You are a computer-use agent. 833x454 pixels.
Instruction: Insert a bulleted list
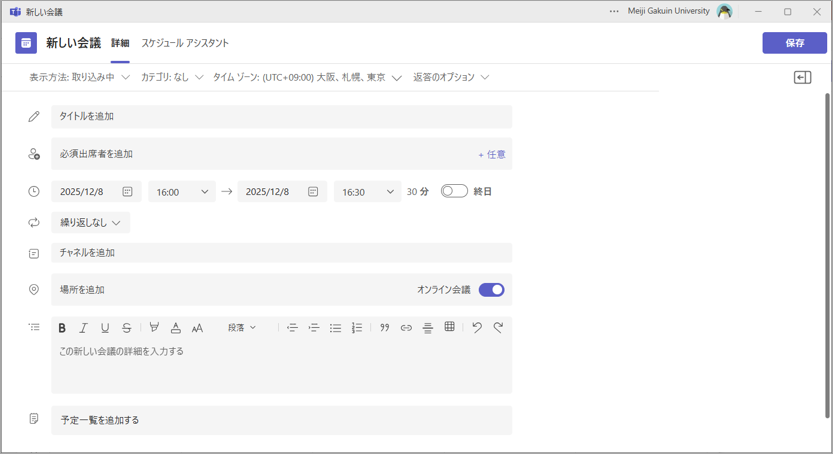click(x=335, y=328)
